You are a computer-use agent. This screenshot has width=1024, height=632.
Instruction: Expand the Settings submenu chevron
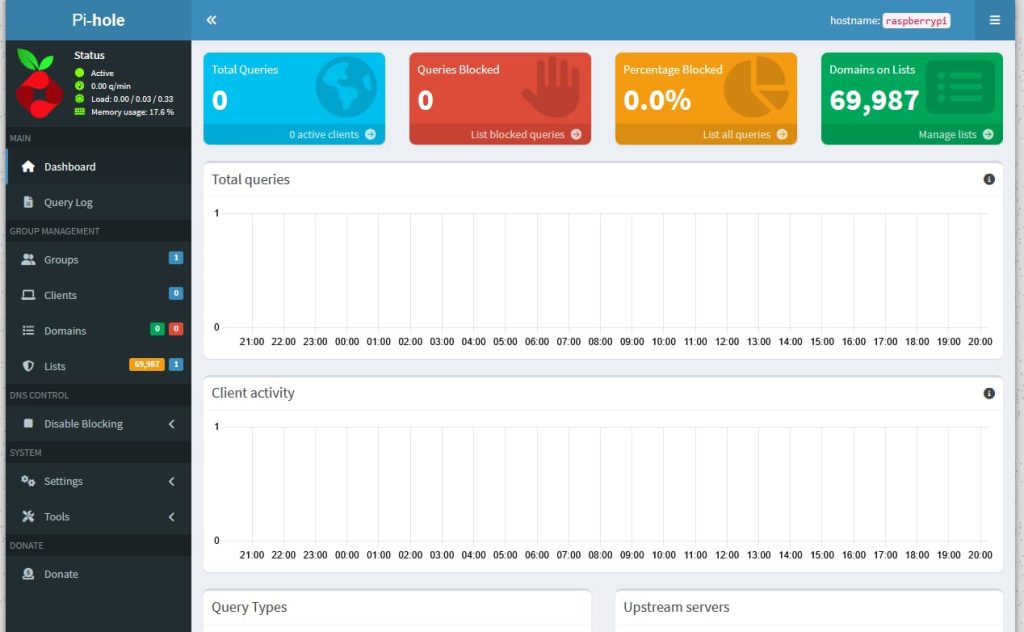(x=171, y=482)
